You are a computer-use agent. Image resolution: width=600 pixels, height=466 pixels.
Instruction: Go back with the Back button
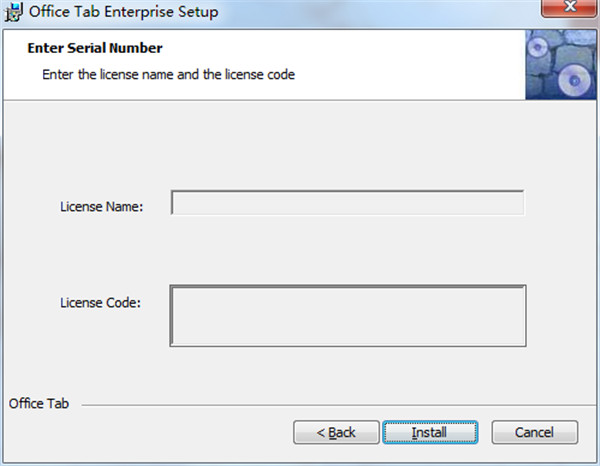(335, 433)
